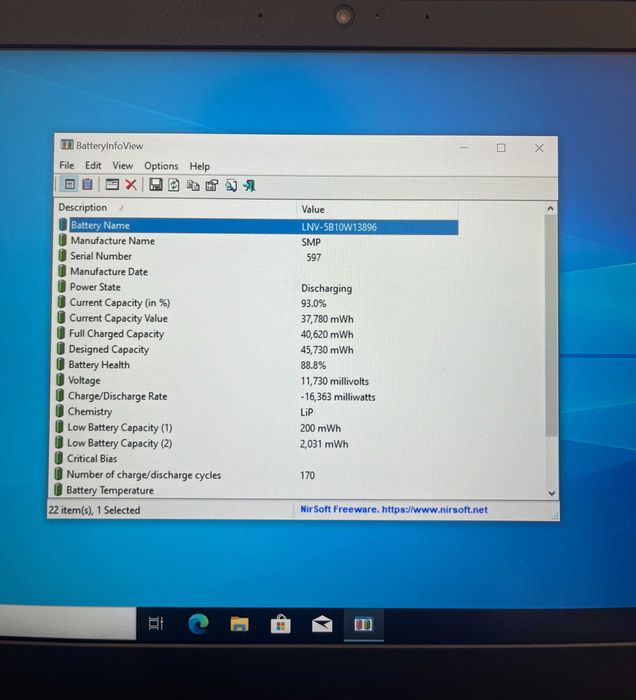The height and width of the screenshot is (700, 636).
Task: Sort by the Value column header
Action: click(x=377, y=209)
